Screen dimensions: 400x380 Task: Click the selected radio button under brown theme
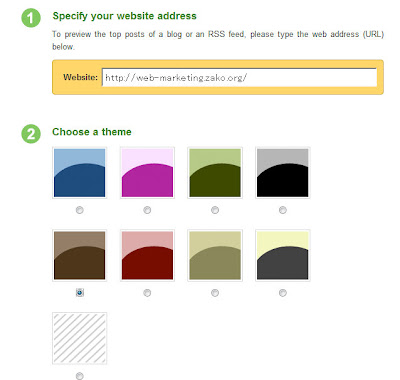point(80,293)
